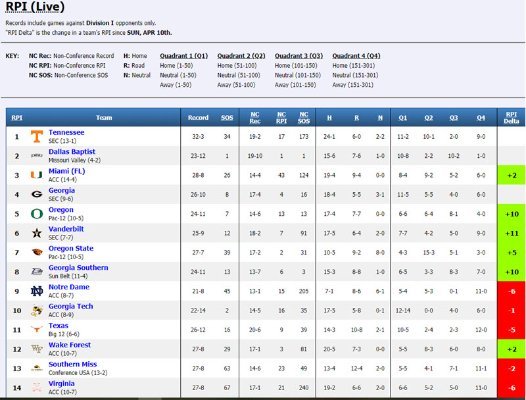Sort by the H home record header
This screenshot has height=400, width=526.
click(329, 118)
